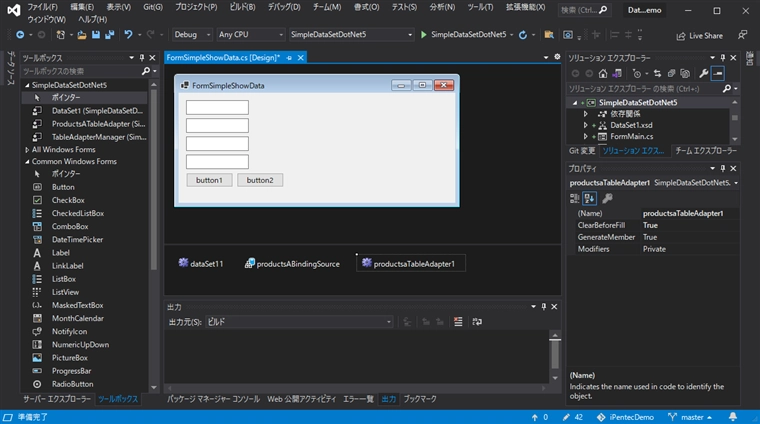The height and width of the screenshot is (424, 760).
Task: Pin the Toolbox panel with auto-hide pin
Action: [x=141, y=57]
